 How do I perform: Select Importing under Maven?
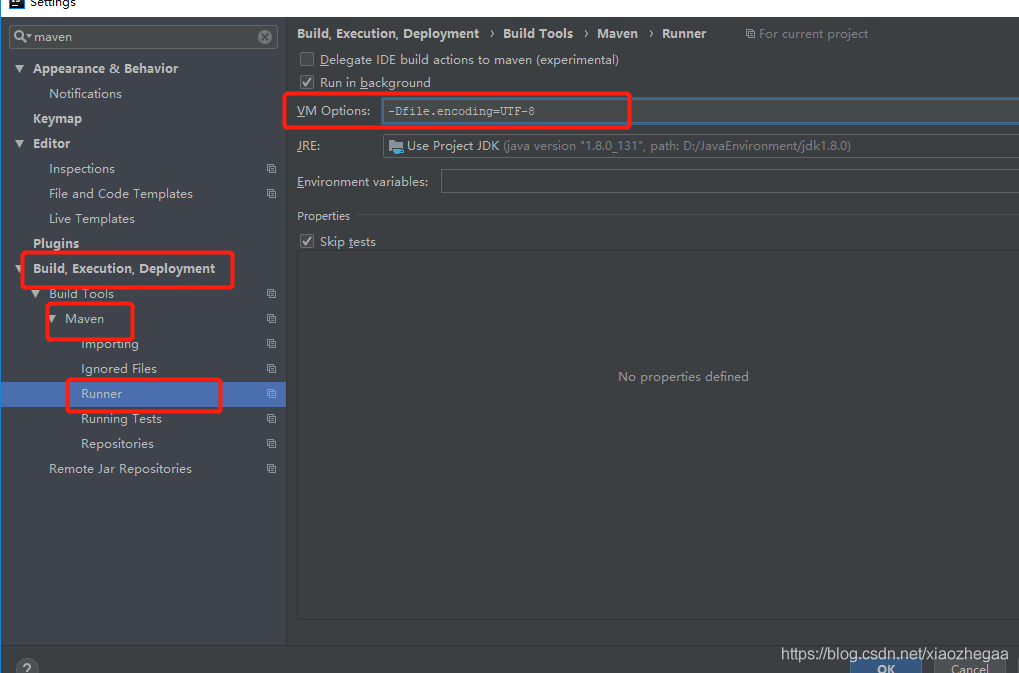[110, 344]
